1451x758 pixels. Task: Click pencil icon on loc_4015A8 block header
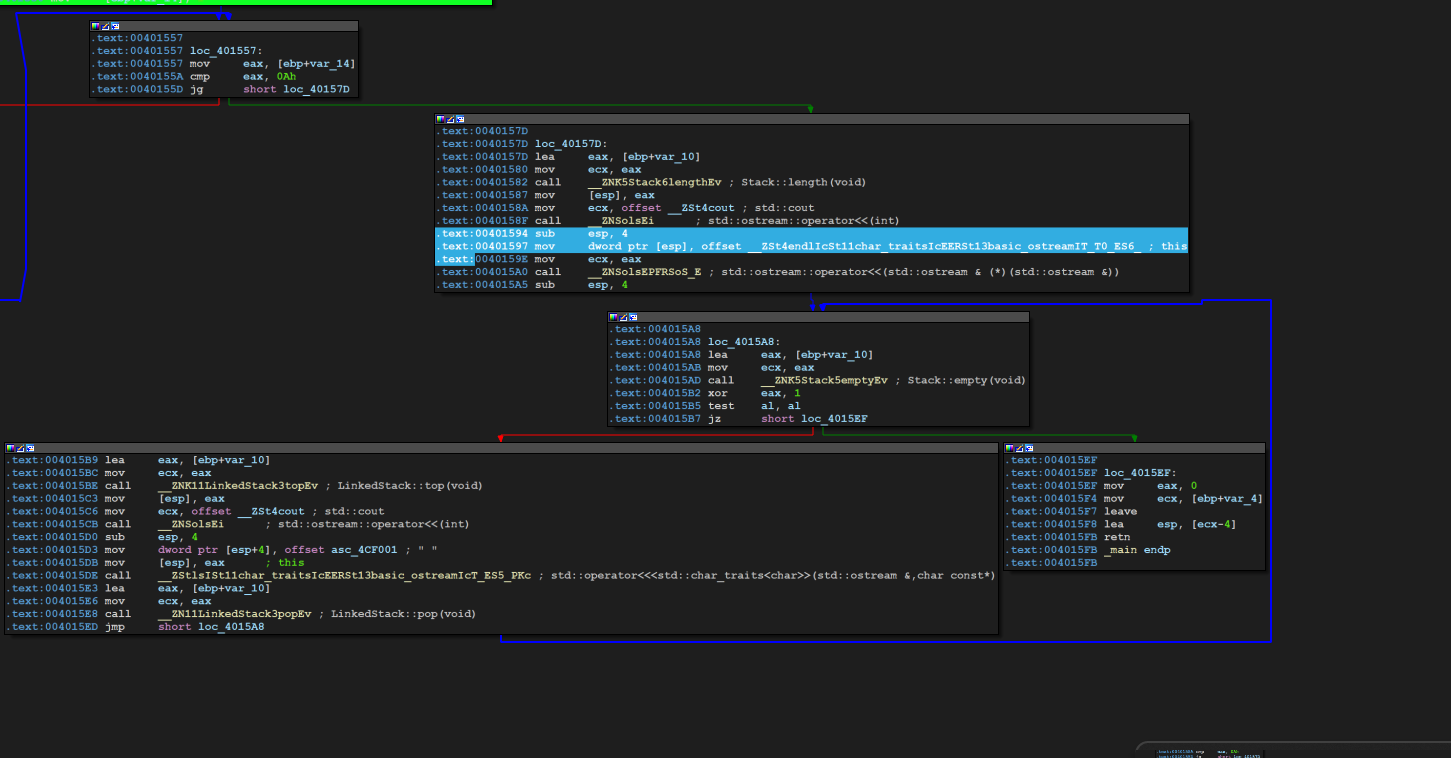tap(624, 317)
